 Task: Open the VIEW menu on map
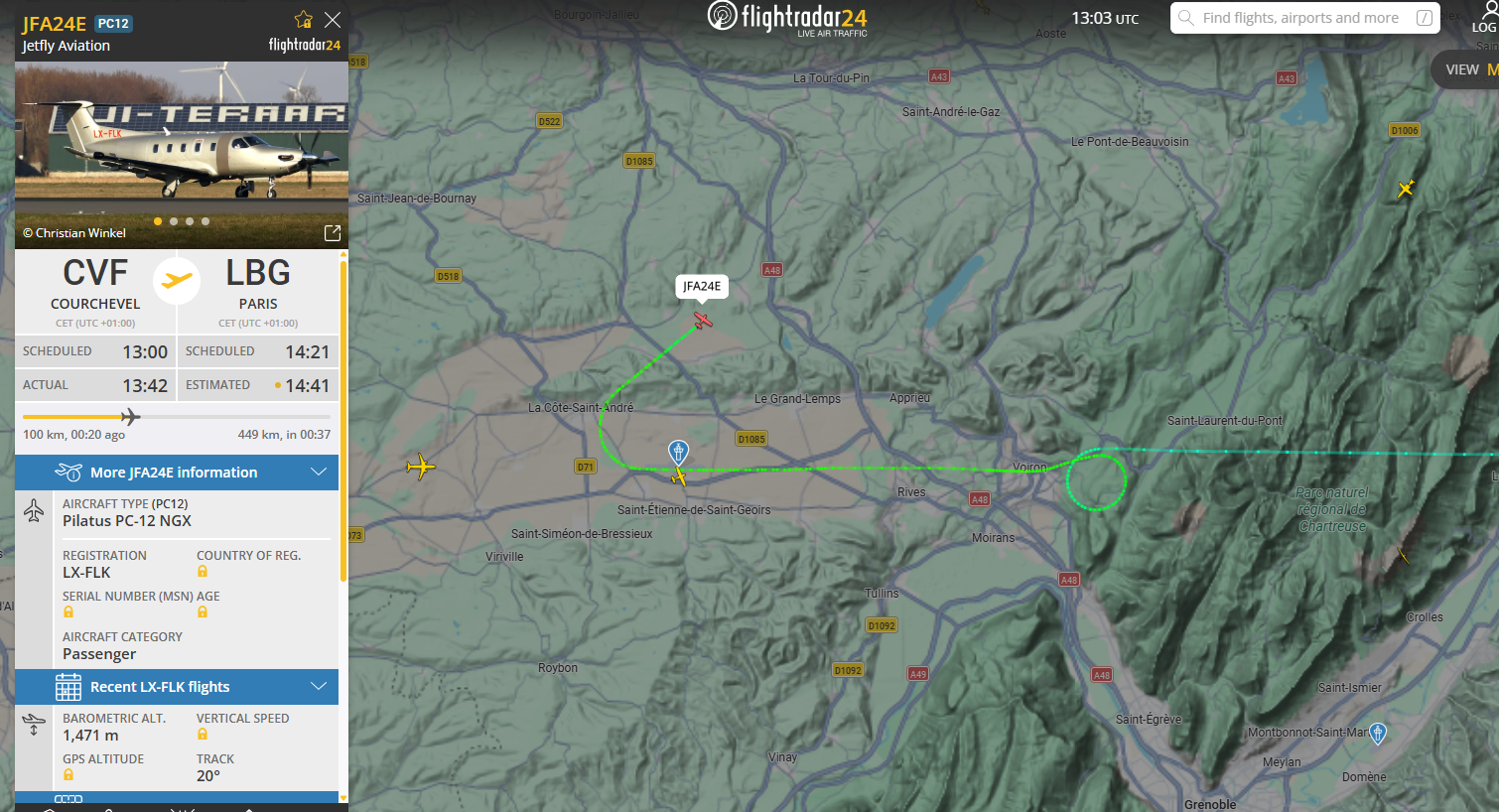(1465, 69)
